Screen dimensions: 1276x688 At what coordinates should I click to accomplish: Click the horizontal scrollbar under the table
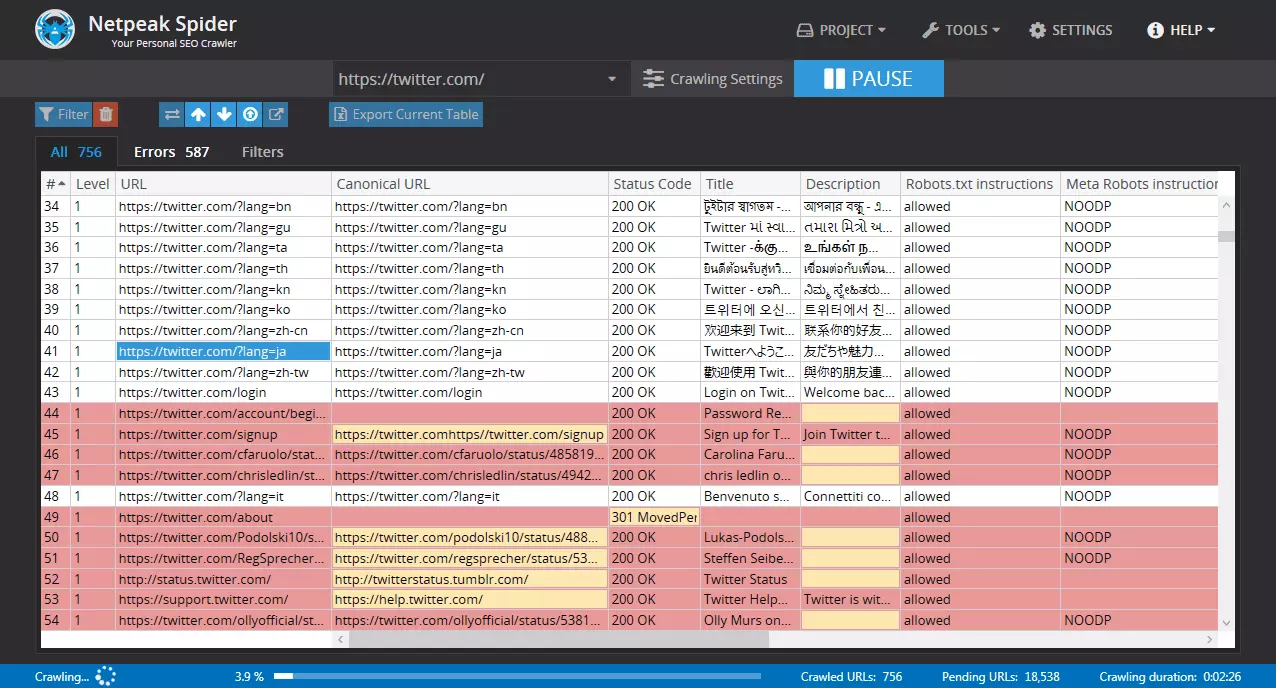[x=558, y=639]
